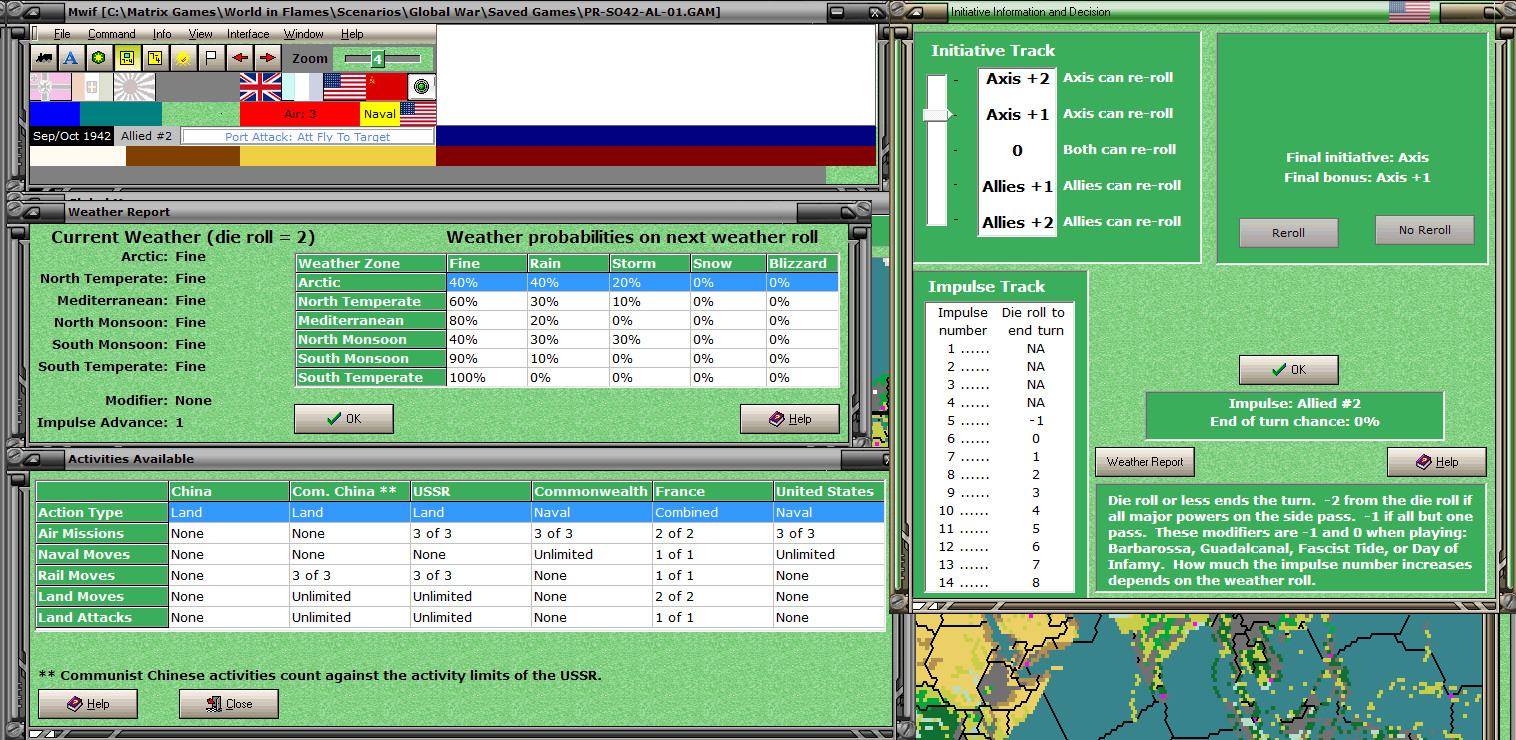Click the 'Allied #2' label in status bar
The image size is (1516, 740).
(146, 136)
